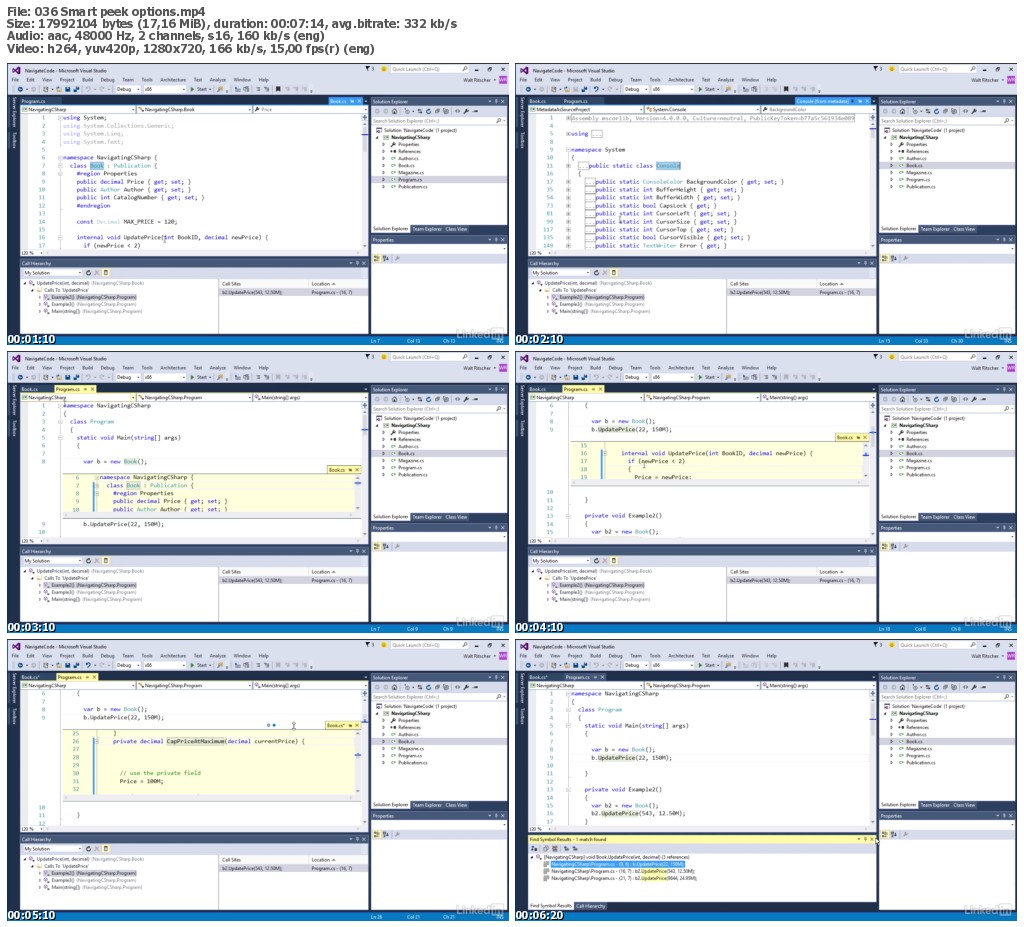Click the Property Pages icon in the 00:06:20 Properties panel
The image size is (1024, 927).
click(904, 834)
